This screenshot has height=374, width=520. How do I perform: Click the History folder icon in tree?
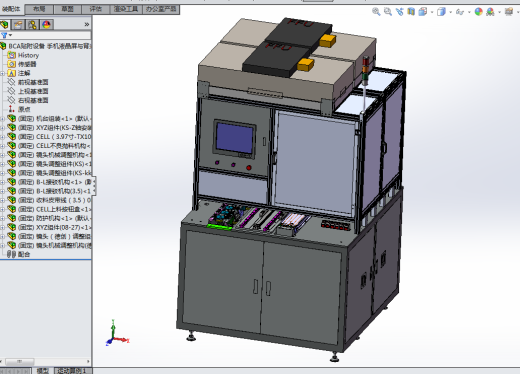12,55
